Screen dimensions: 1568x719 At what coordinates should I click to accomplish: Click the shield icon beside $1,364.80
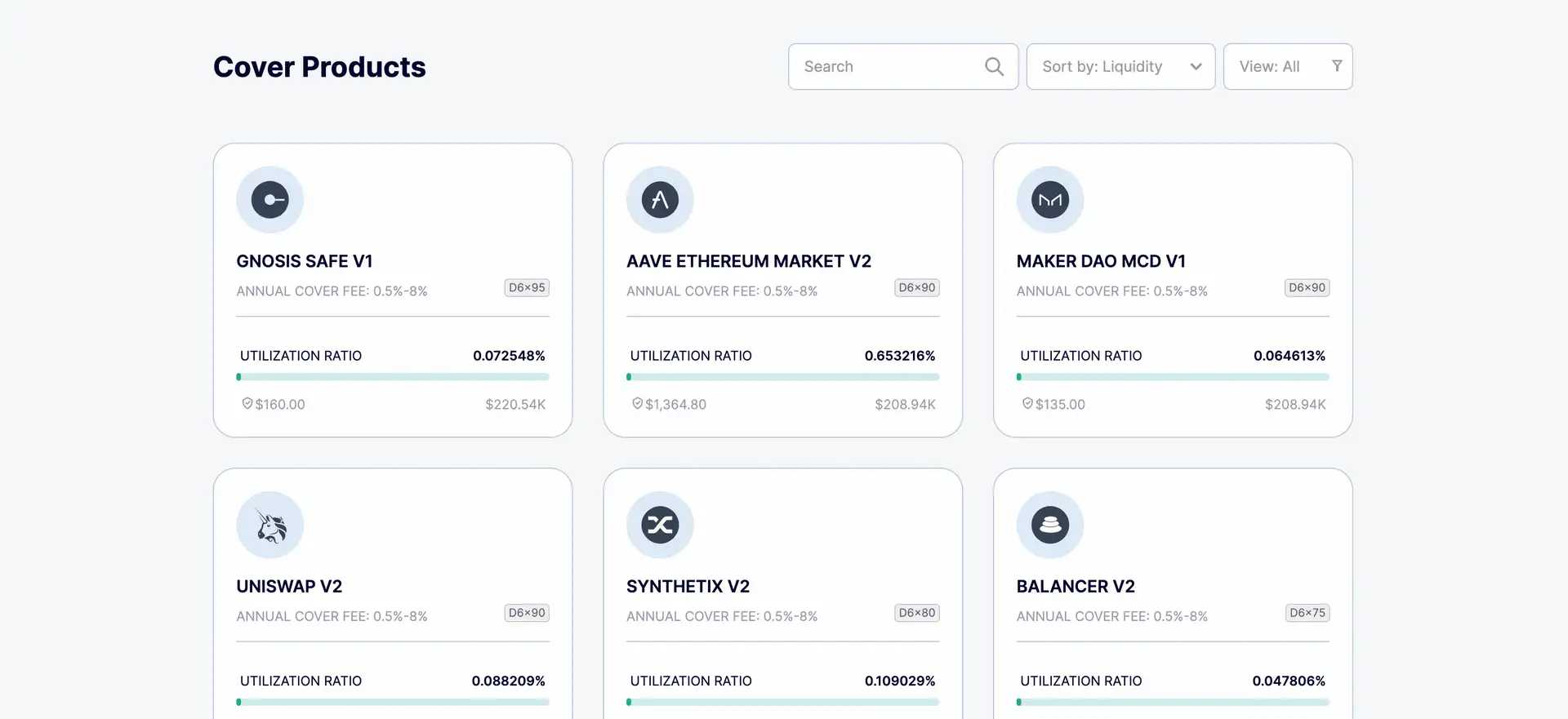click(637, 404)
